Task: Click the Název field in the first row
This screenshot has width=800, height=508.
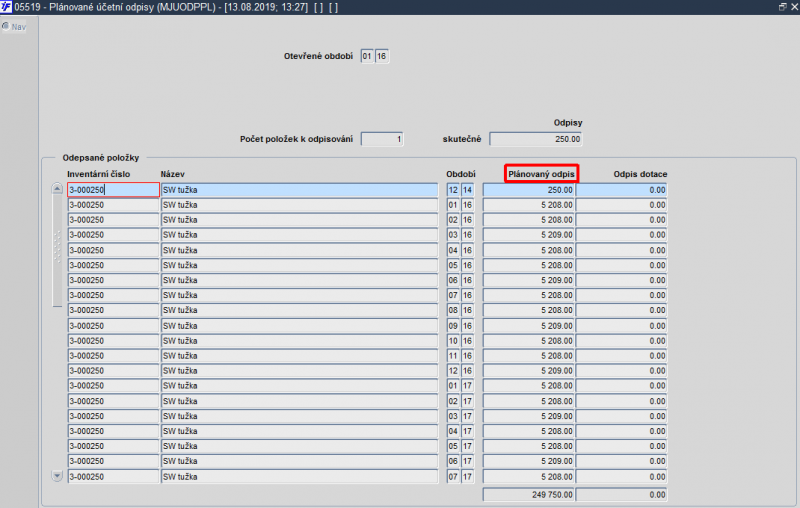Action: pos(299,190)
